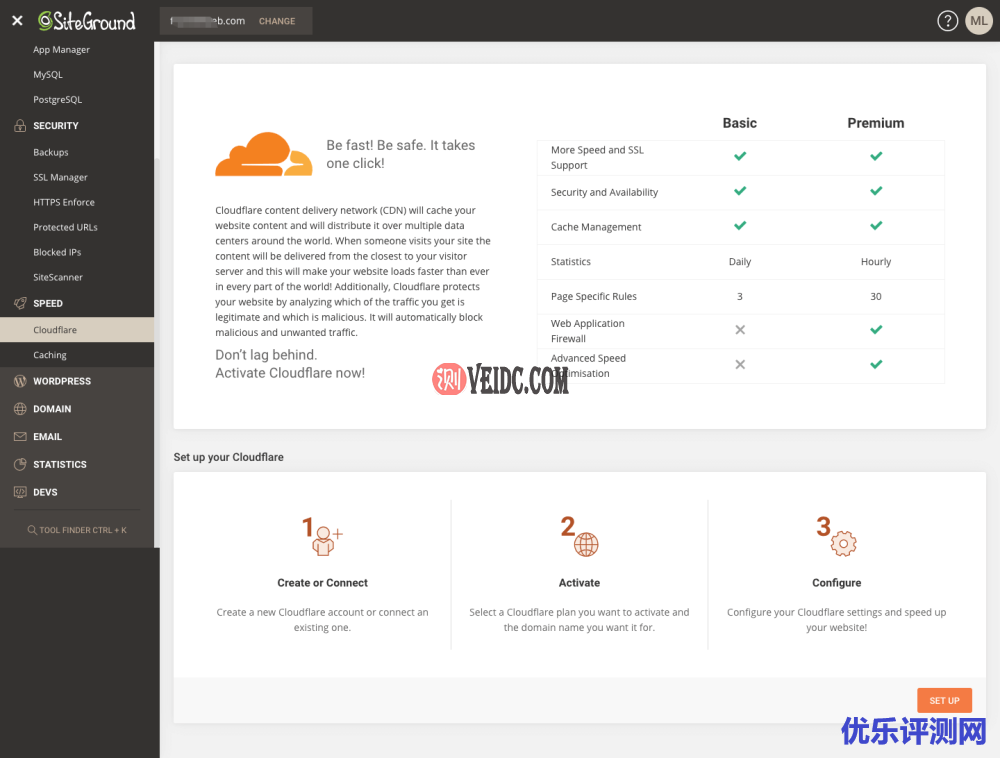Viewport: 1000px width, 758px height.
Task: Click the Domain globe icon
Action: [19, 409]
